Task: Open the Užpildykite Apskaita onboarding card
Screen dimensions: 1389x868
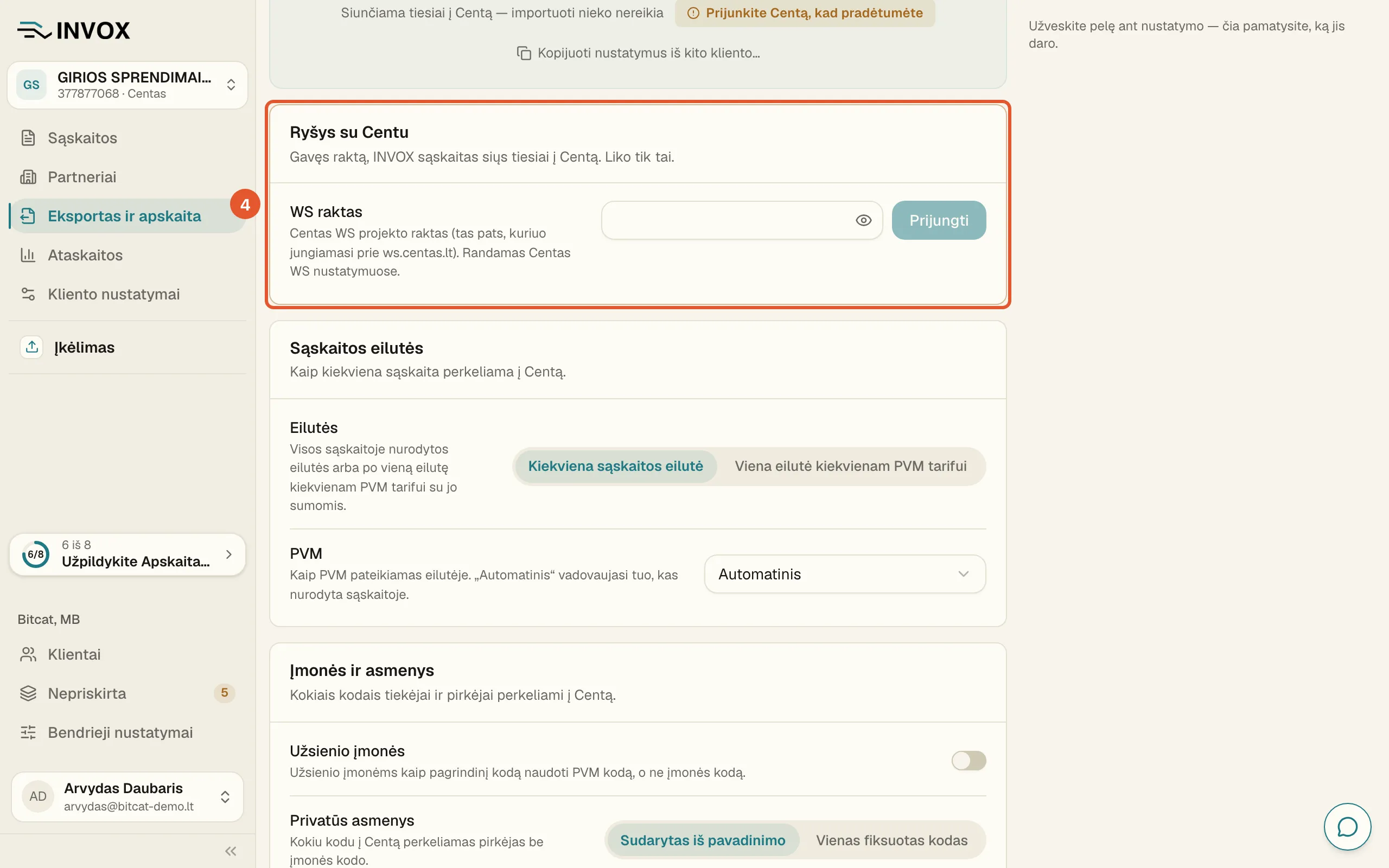Action: [128, 554]
